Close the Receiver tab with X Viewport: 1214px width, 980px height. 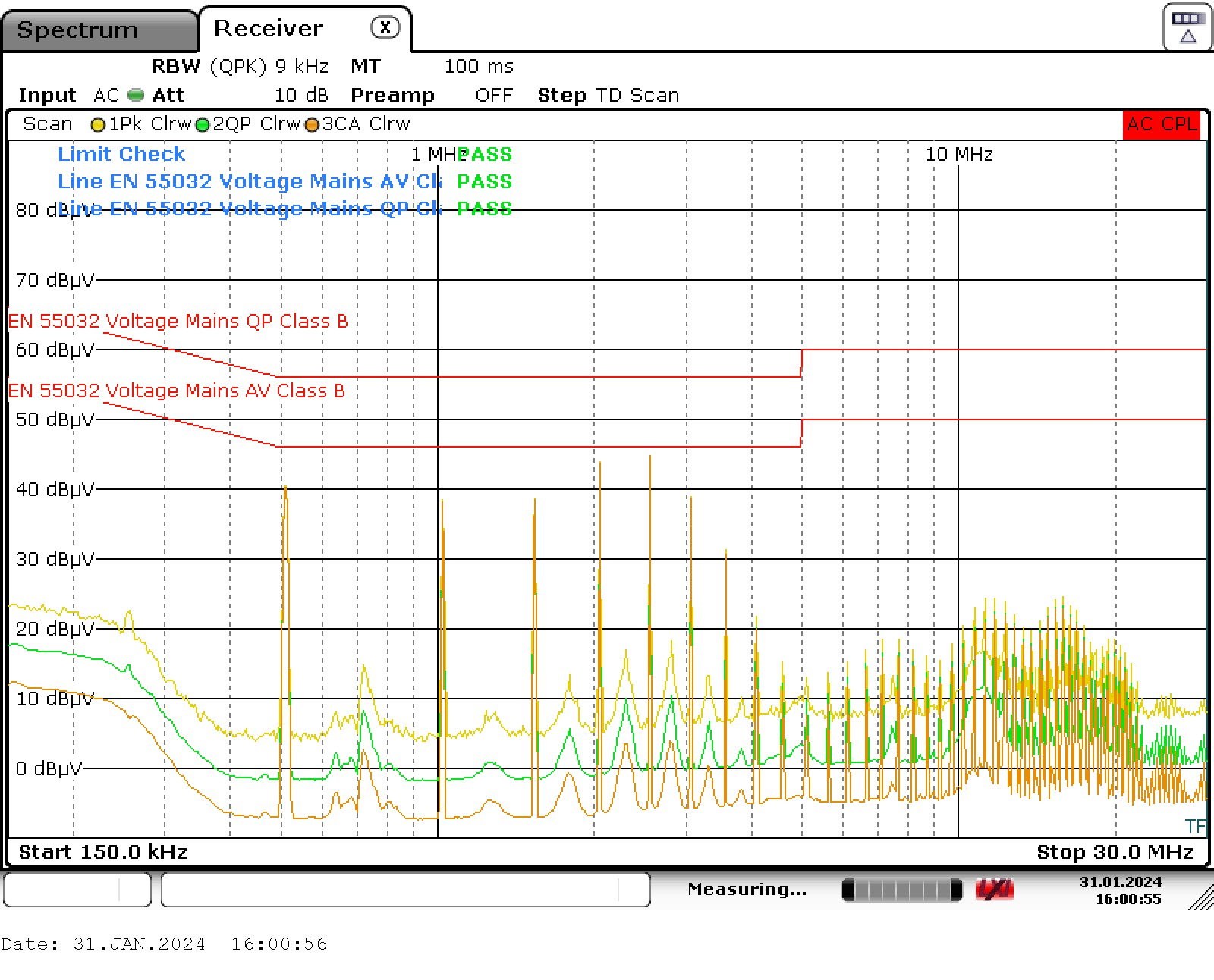coord(385,28)
